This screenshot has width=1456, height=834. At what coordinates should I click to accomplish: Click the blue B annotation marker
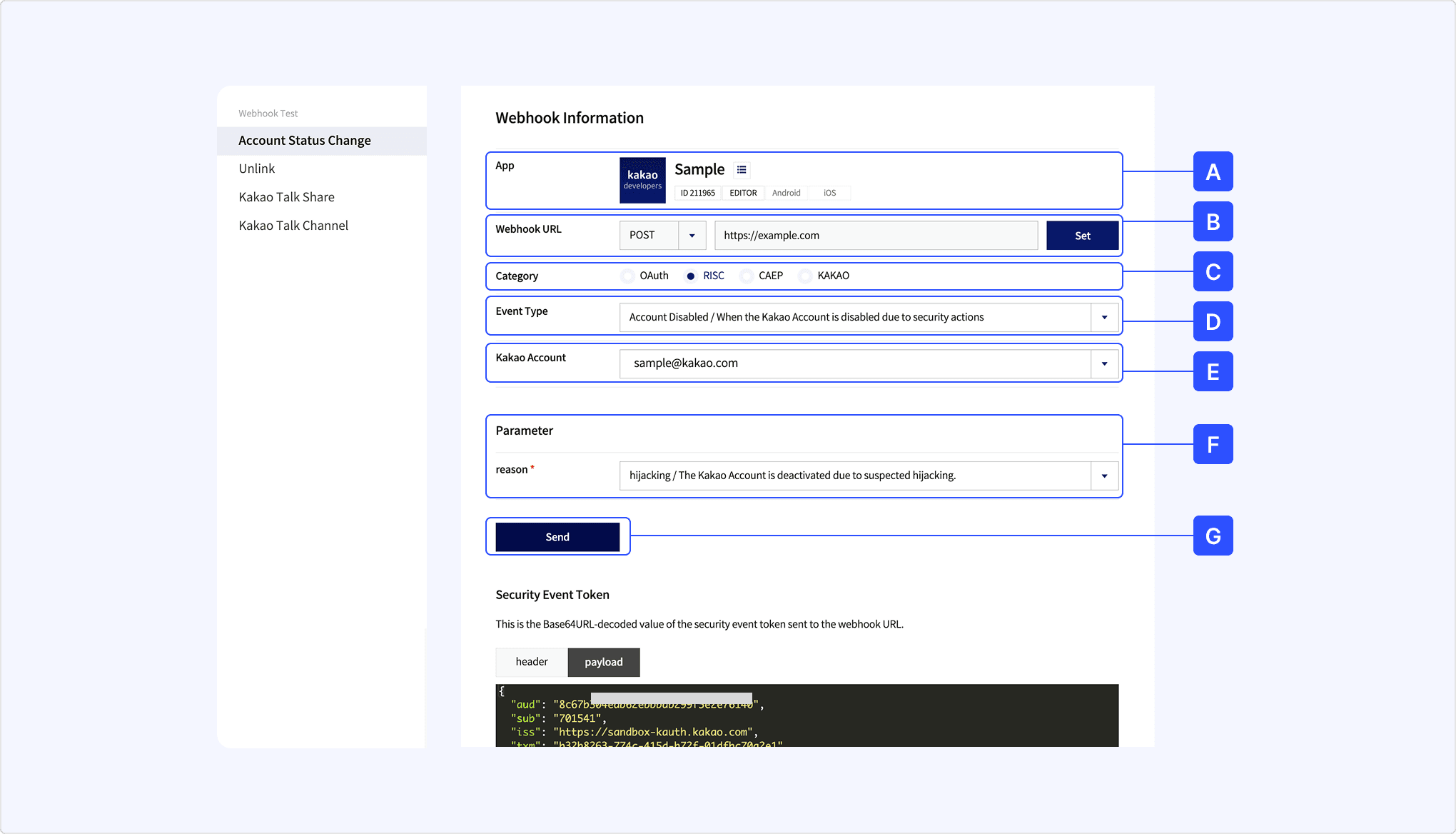1213,221
